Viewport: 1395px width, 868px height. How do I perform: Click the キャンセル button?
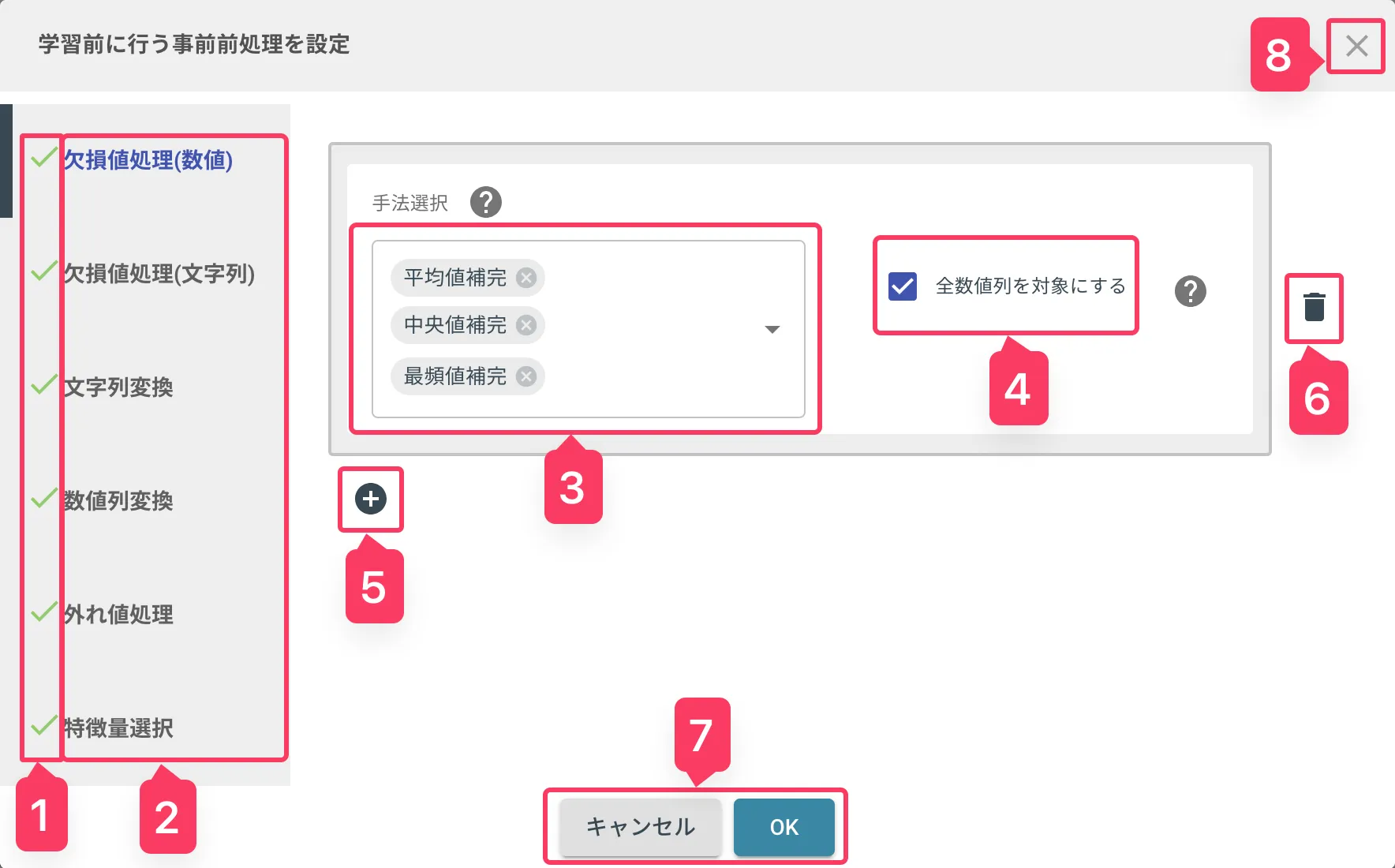[641, 827]
